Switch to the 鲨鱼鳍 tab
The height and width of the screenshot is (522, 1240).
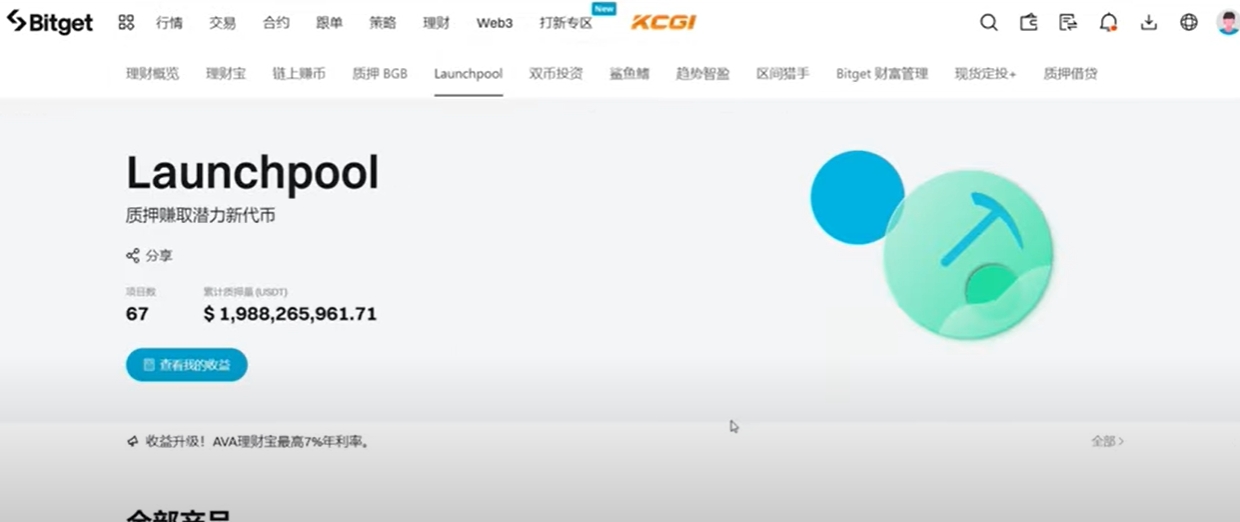coord(629,73)
